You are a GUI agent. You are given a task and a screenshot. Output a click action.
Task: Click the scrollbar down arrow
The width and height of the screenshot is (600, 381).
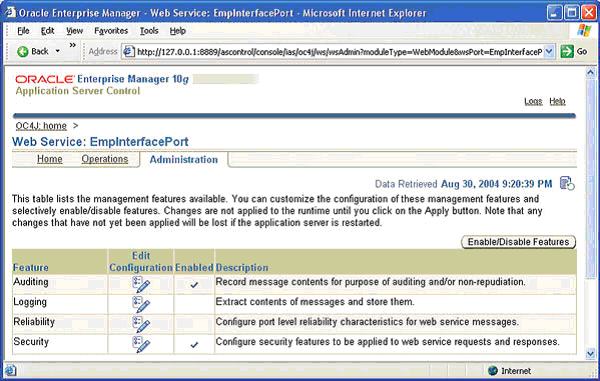pyautogui.click(x=590, y=354)
